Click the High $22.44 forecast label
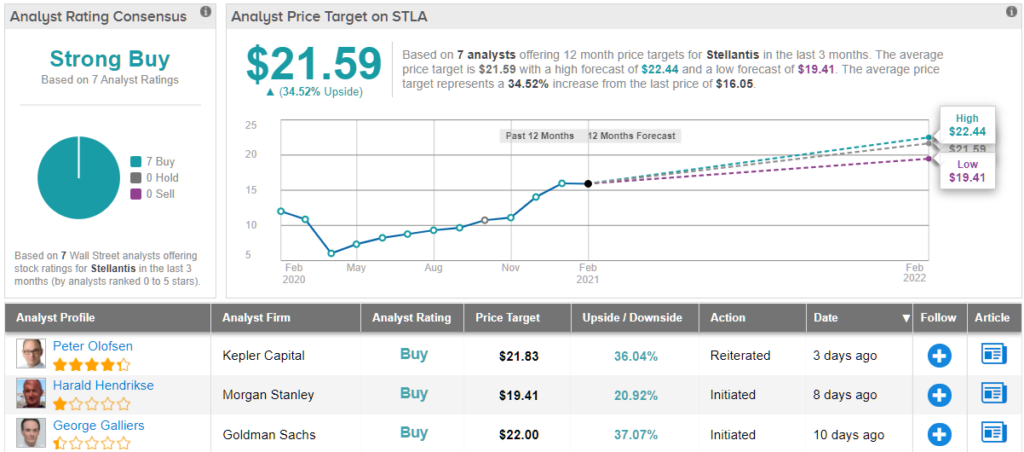The width and height of the screenshot is (1024, 452). point(966,125)
